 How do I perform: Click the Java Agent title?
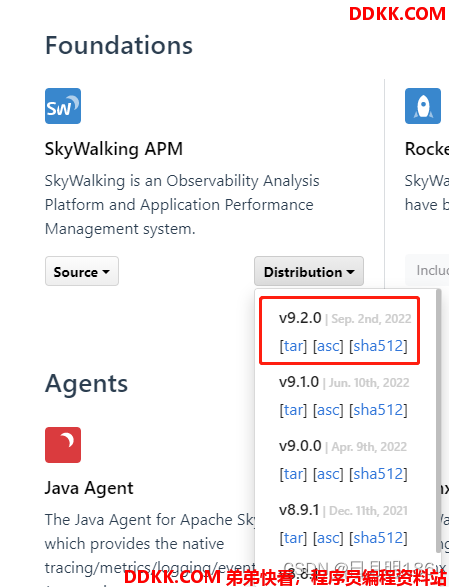point(89,488)
